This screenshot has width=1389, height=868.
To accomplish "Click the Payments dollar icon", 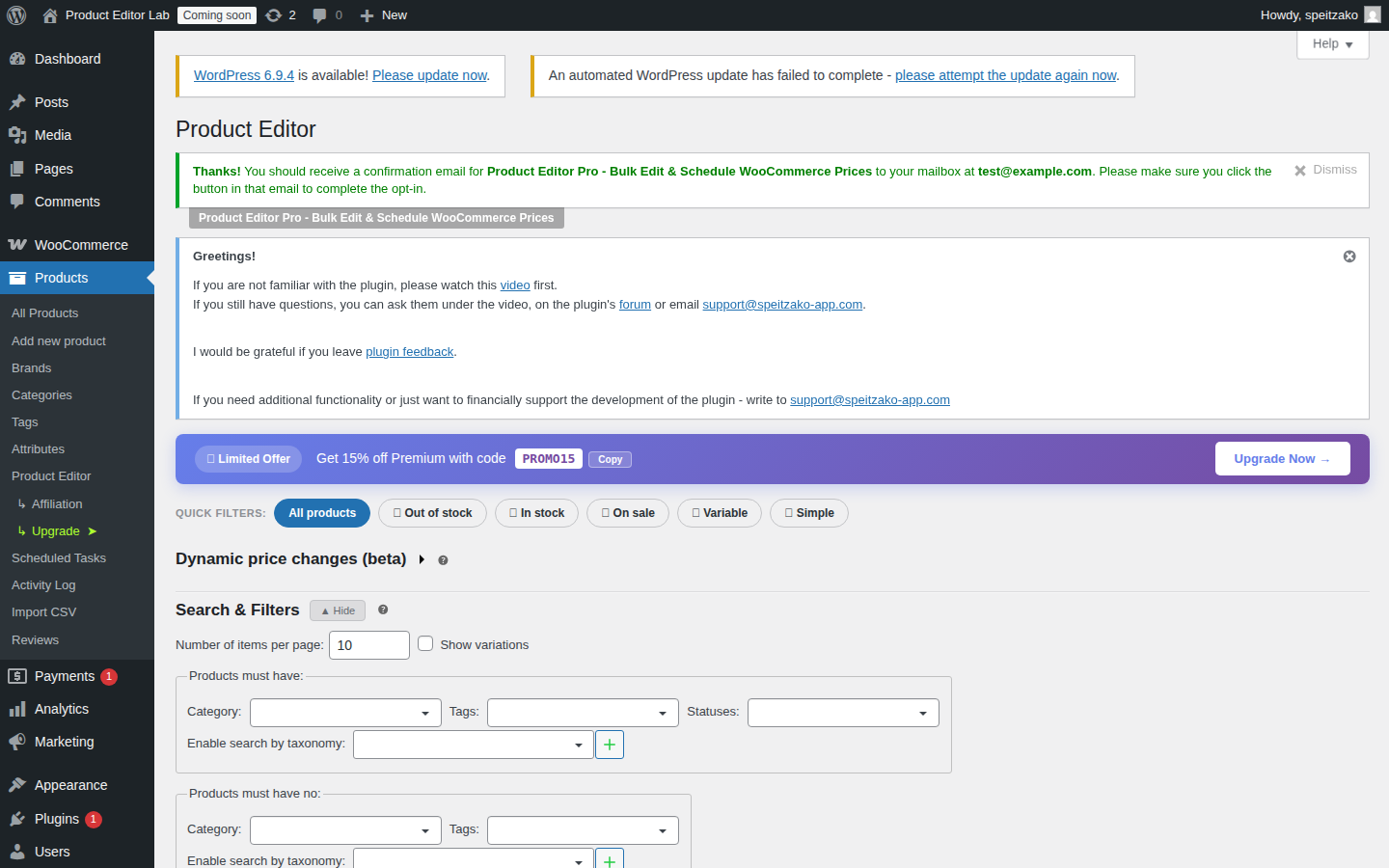I will coord(17,676).
